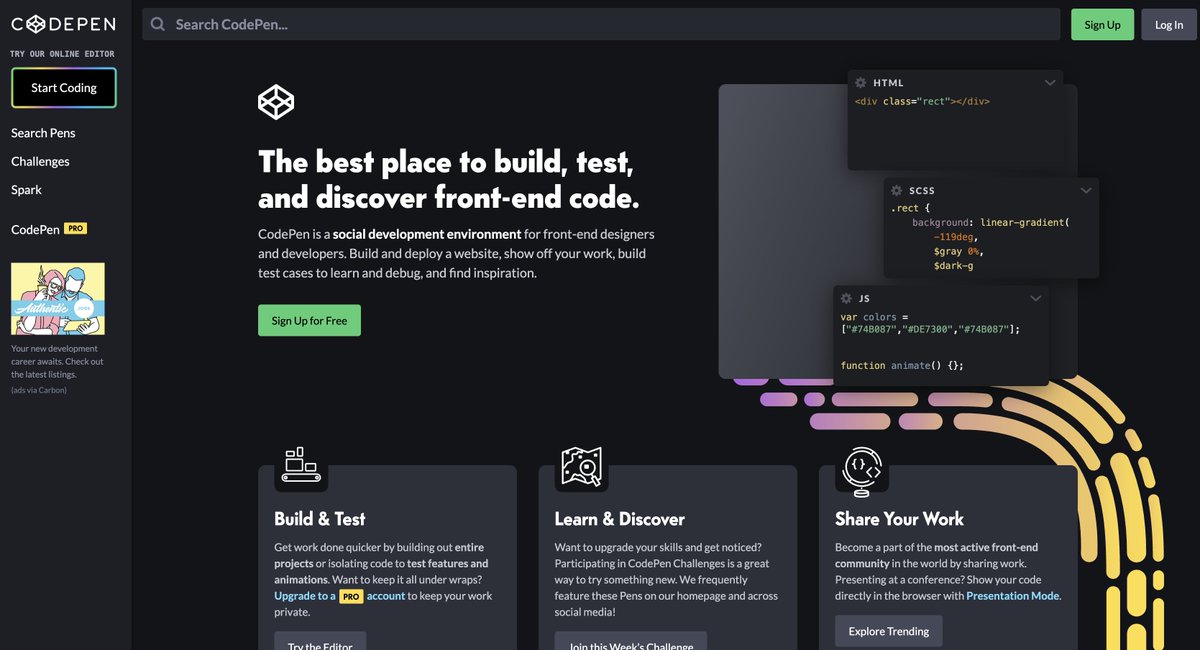Click TRY OUR ONLINE EDITOR label
This screenshot has width=1200, height=650.
pyautogui.click(x=62, y=54)
